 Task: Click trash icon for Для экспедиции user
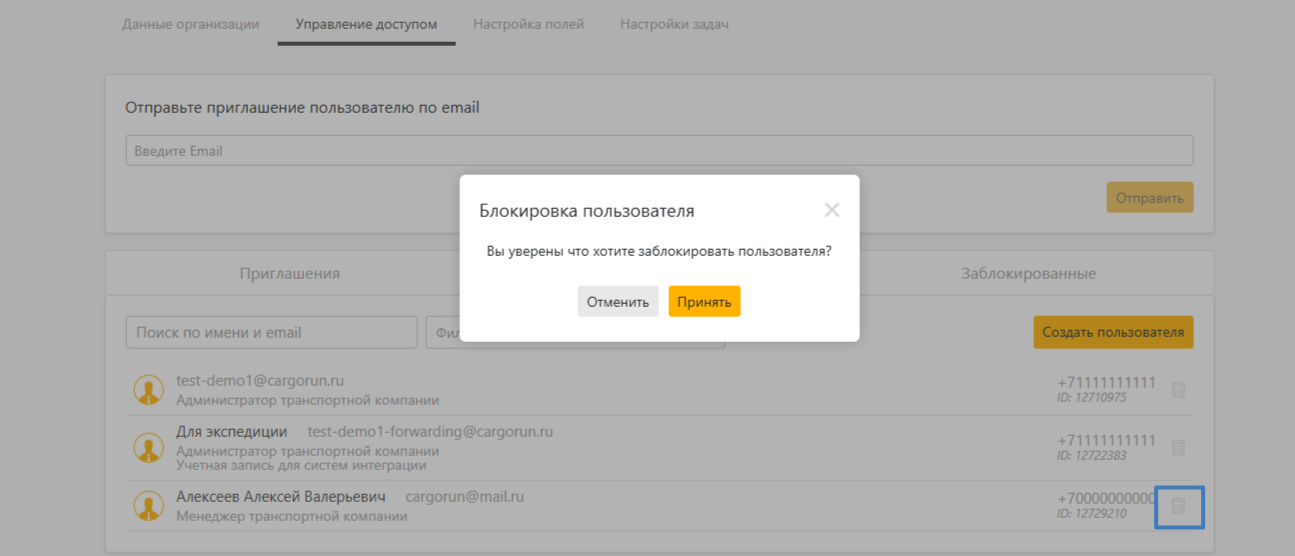[x=1178, y=448]
